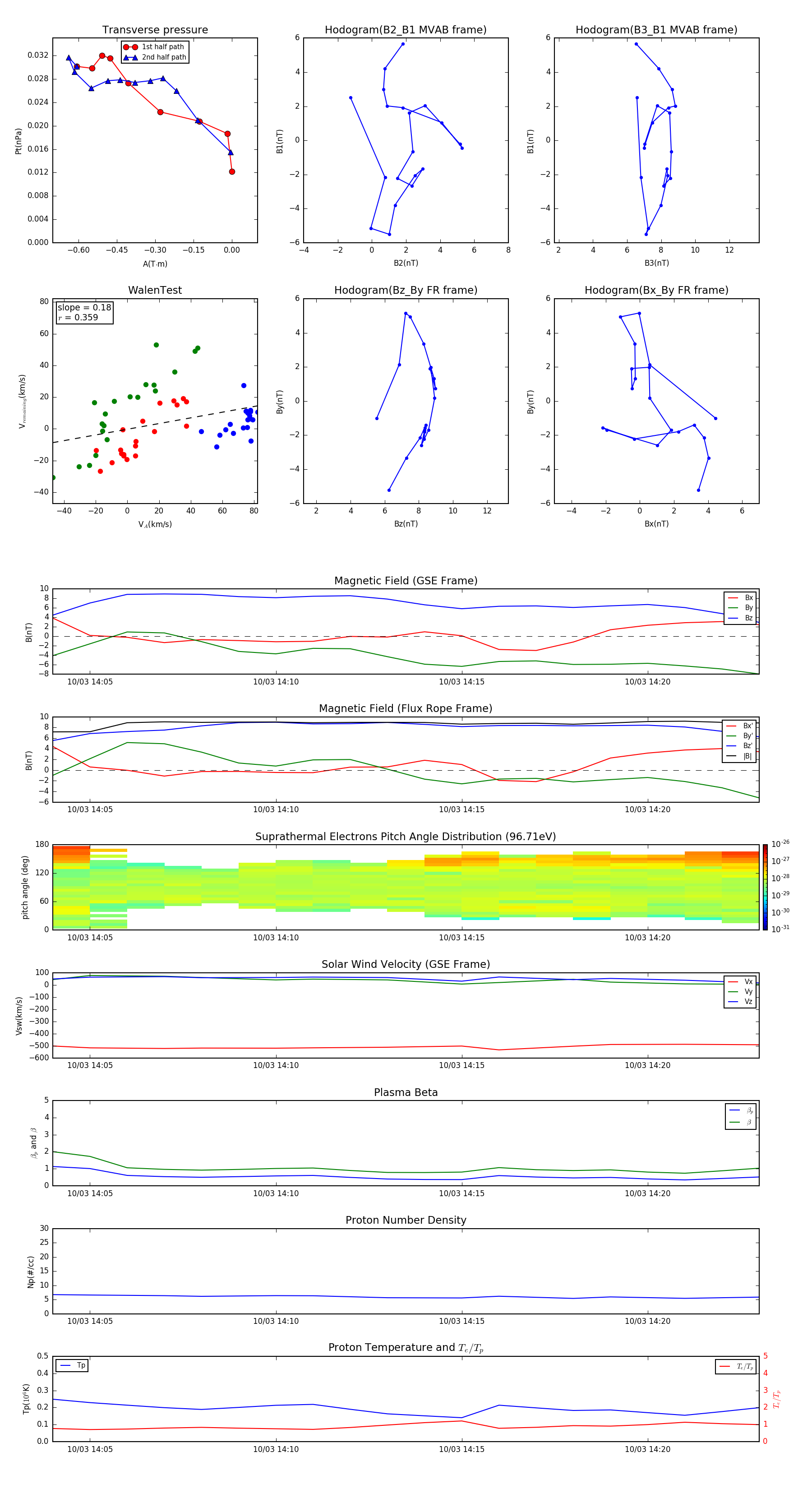
Task: Click the "Tp" legend box in temperature plot
Action: pos(72,1366)
